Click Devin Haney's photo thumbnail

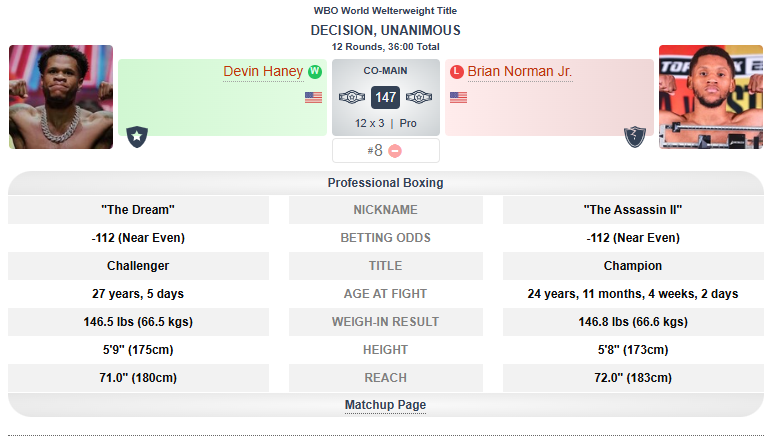pos(61,97)
